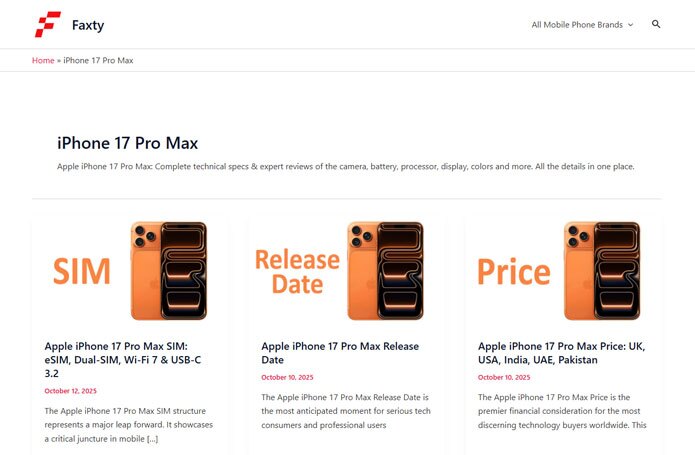Click the iPhone 17 Pro Max breadcrumb text
The height and width of the screenshot is (455, 695).
(98, 60)
